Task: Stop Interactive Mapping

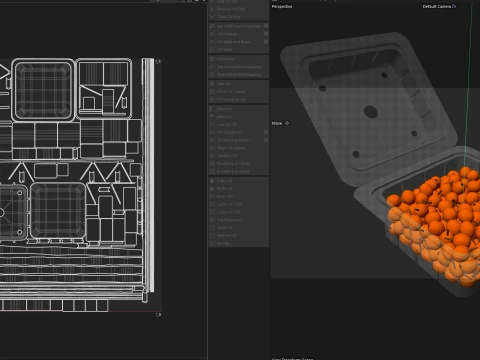Action: tap(239, 74)
